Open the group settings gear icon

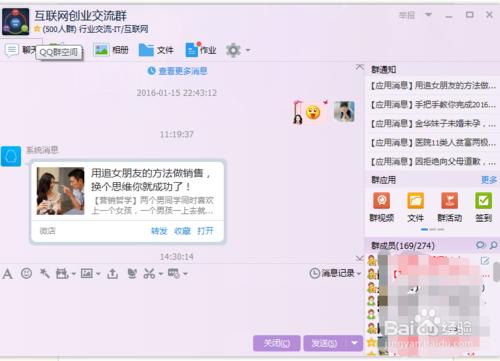[233, 50]
